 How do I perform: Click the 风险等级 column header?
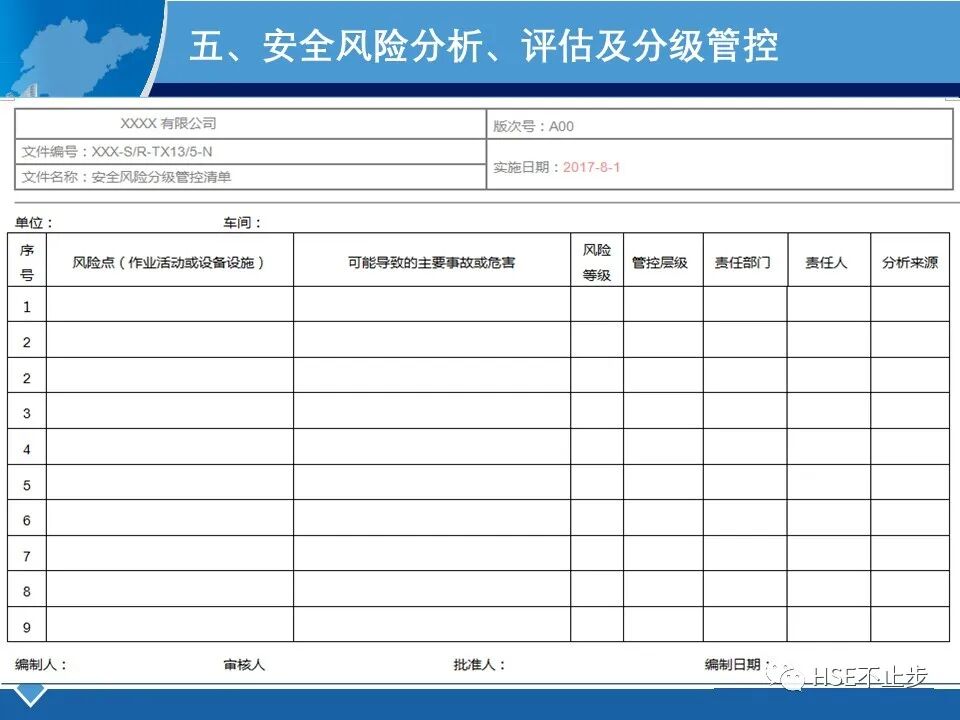597,260
